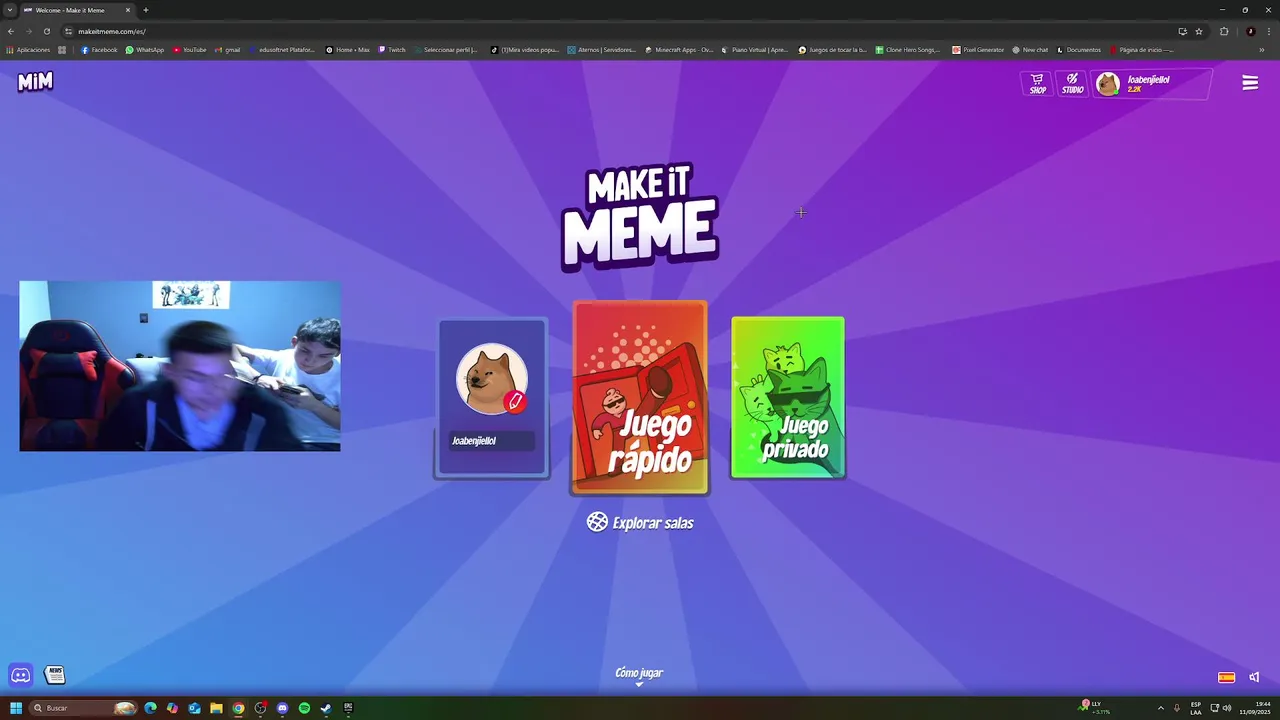Open Spotify from taskbar

[x=304, y=708]
